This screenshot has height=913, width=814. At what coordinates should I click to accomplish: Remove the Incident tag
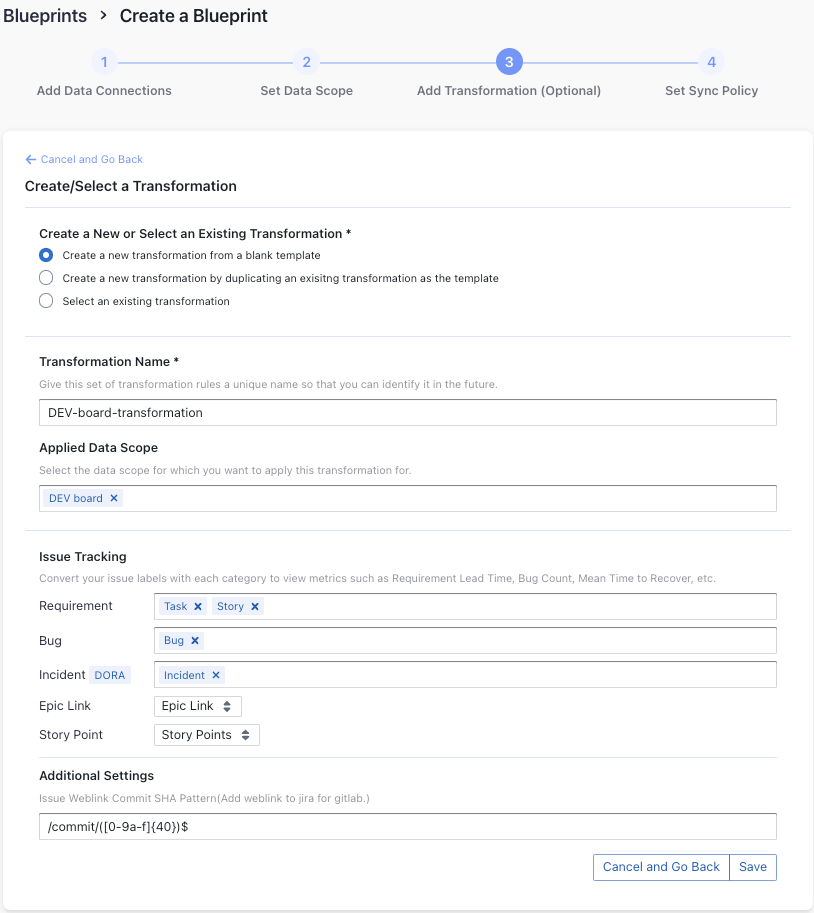coord(216,675)
